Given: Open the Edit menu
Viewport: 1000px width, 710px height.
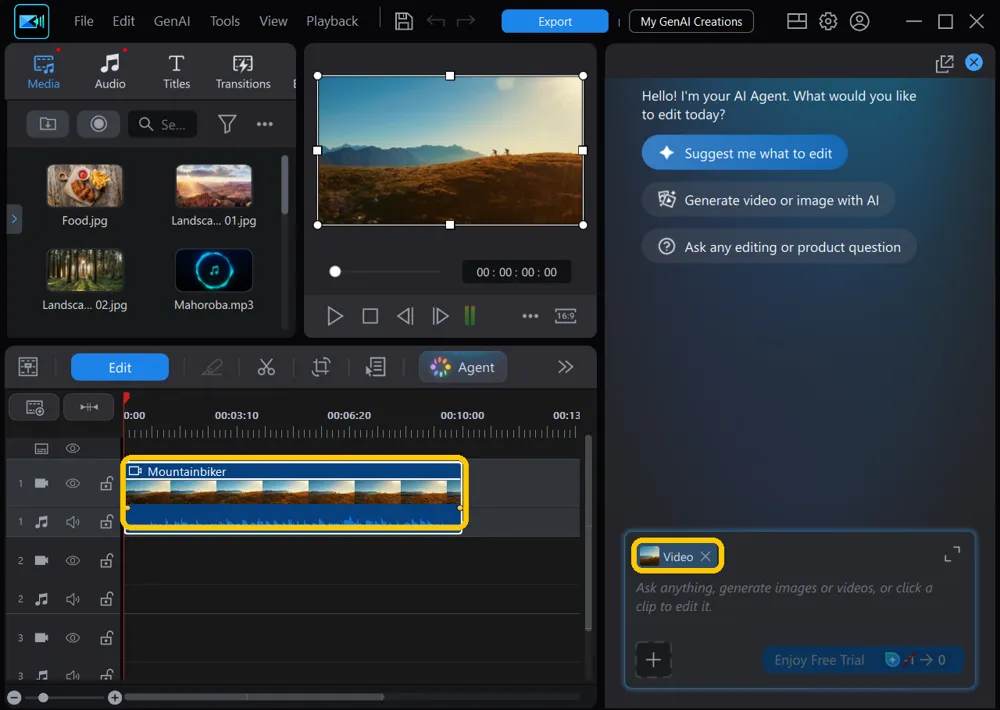Looking at the screenshot, I should (x=123, y=21).
